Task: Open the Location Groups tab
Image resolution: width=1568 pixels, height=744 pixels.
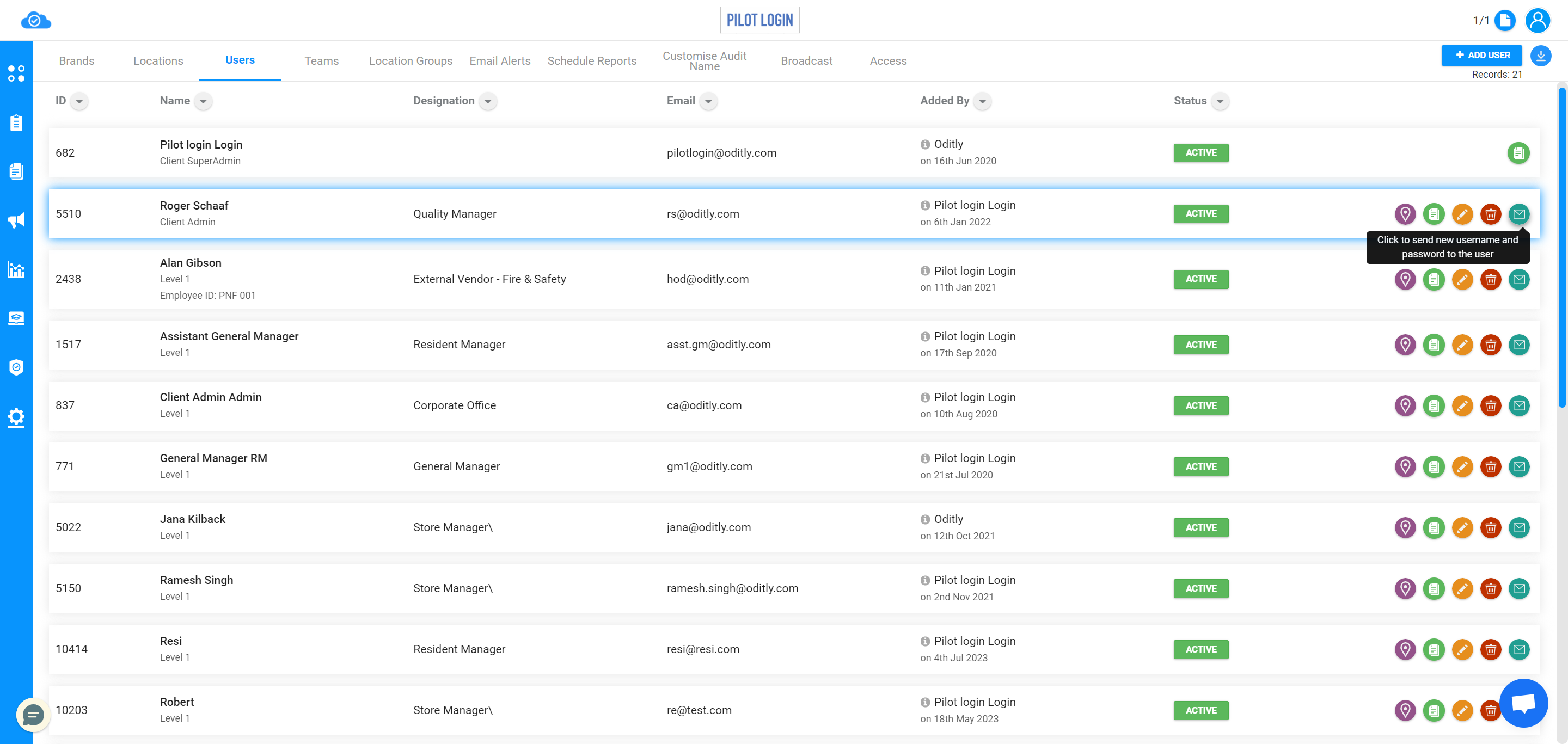Action: pos(411,61)
